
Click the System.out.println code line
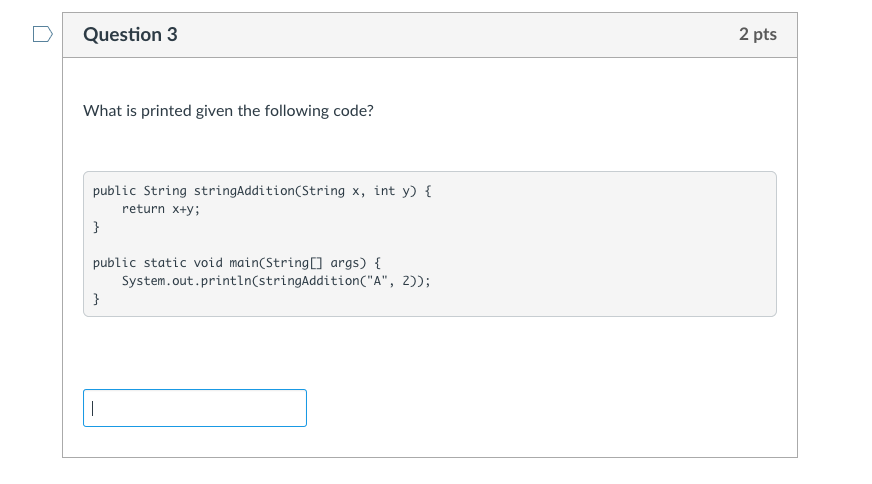coord(276,281)
